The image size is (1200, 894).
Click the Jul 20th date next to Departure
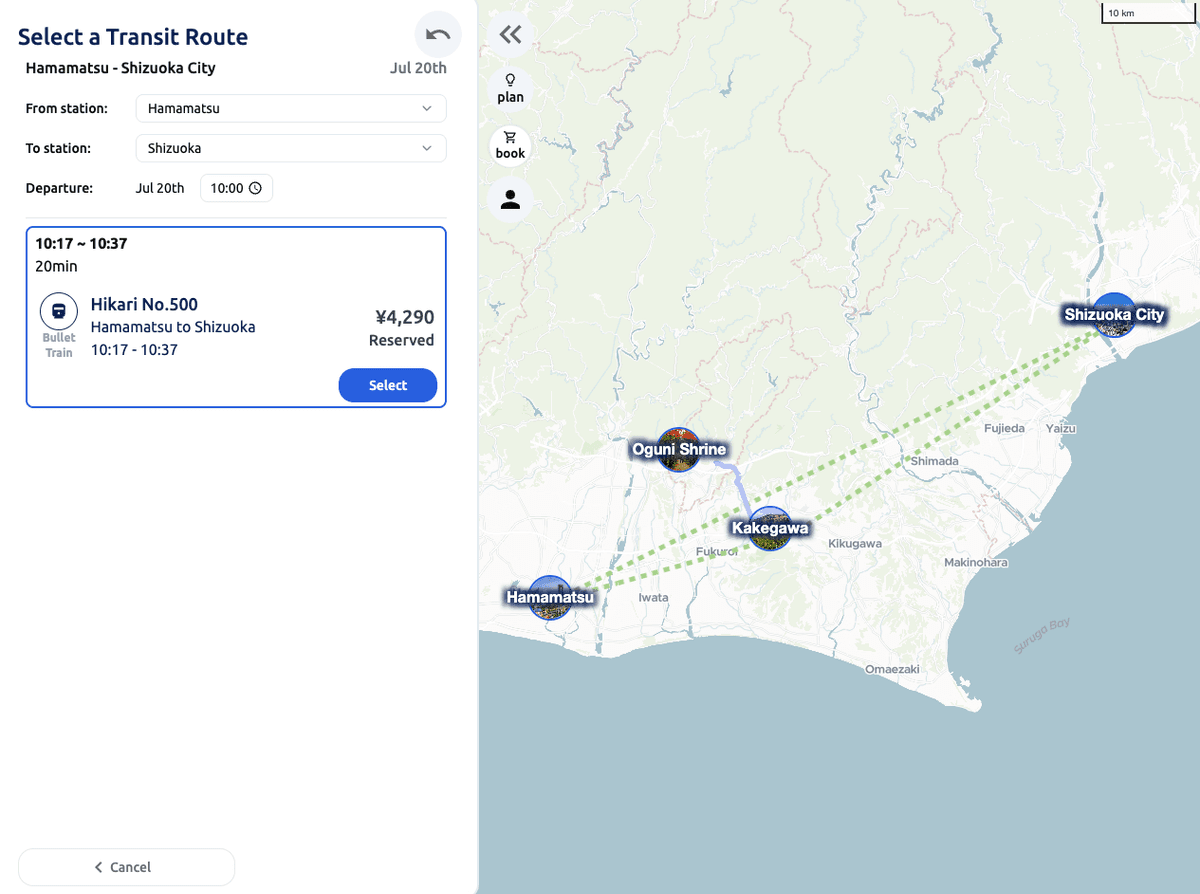pos(160,187)
